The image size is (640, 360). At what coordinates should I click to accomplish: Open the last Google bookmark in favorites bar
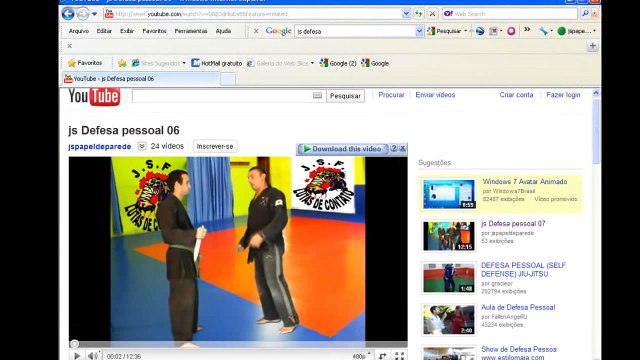pos(375,63)
